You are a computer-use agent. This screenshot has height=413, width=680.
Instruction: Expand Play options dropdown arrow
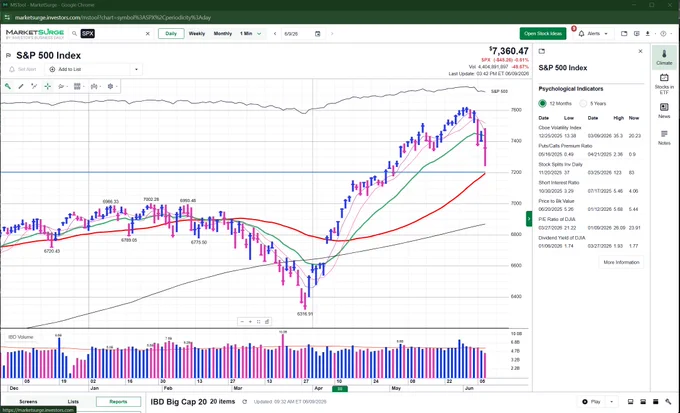click(x=611, y=402)
